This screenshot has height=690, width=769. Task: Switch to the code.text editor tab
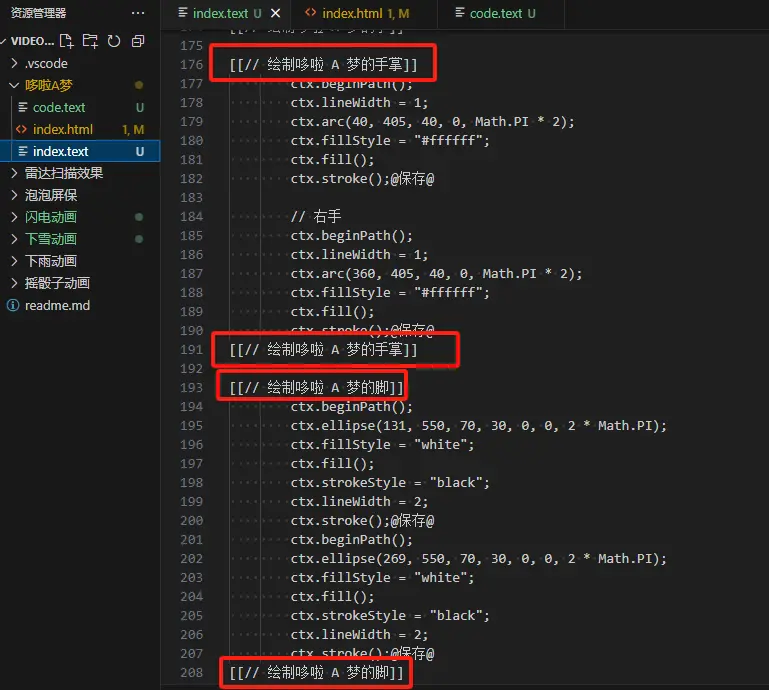coord(501,13)
